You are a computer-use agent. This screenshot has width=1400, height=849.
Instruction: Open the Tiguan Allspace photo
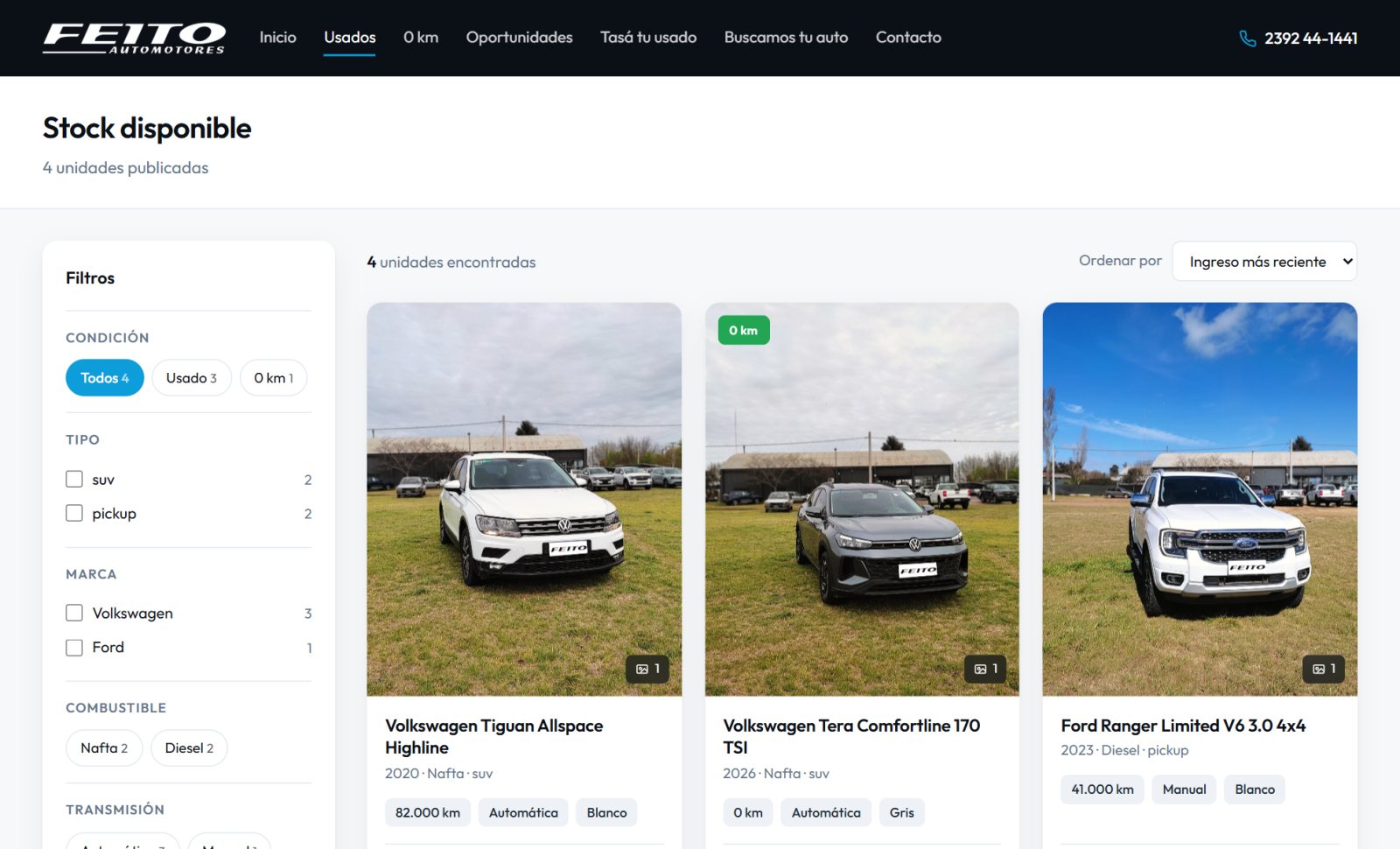524,499
